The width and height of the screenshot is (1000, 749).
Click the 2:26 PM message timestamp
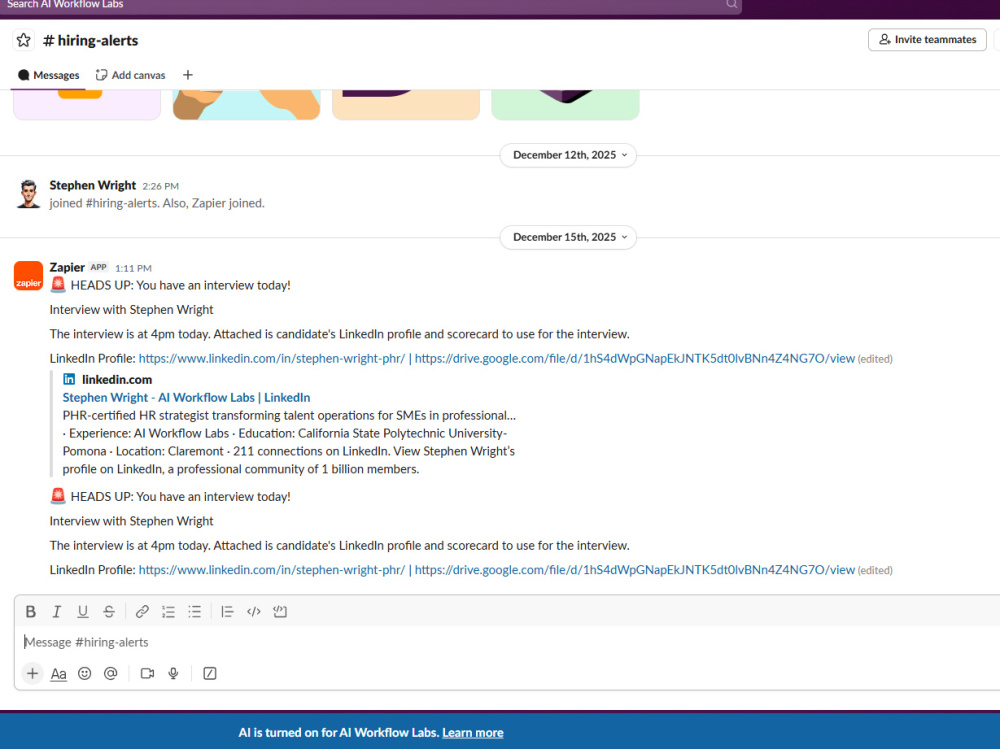pos(161,186)
